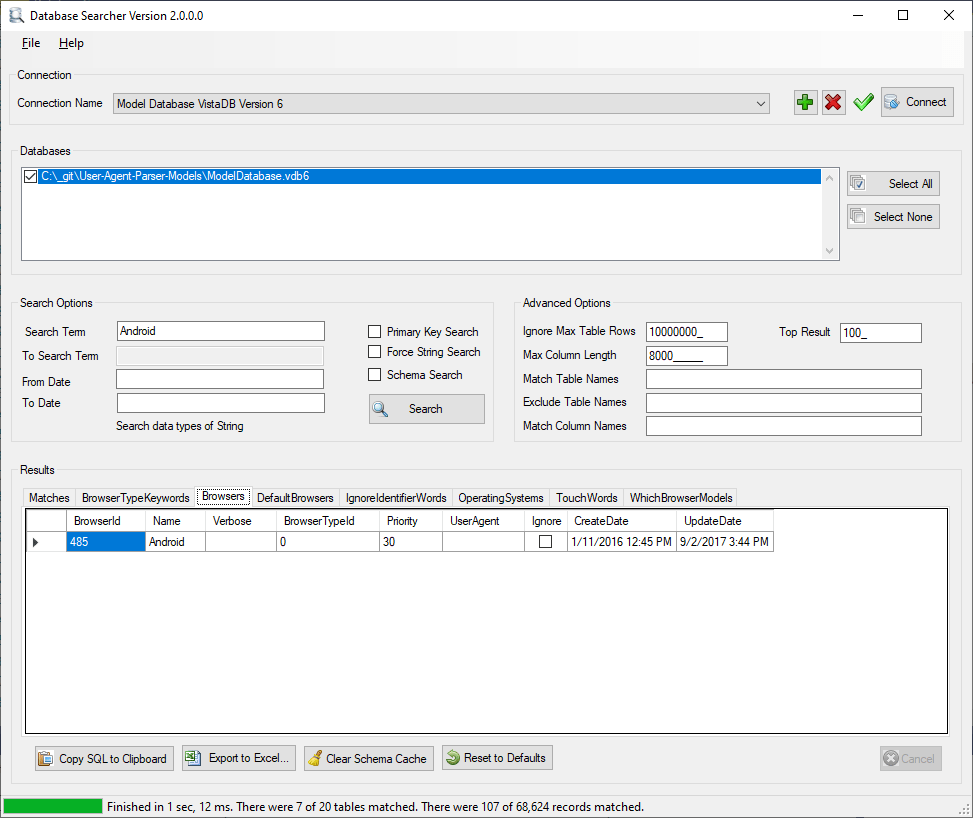Copy SQL to Clipboard
973x818 pixels.
point(103,758)
